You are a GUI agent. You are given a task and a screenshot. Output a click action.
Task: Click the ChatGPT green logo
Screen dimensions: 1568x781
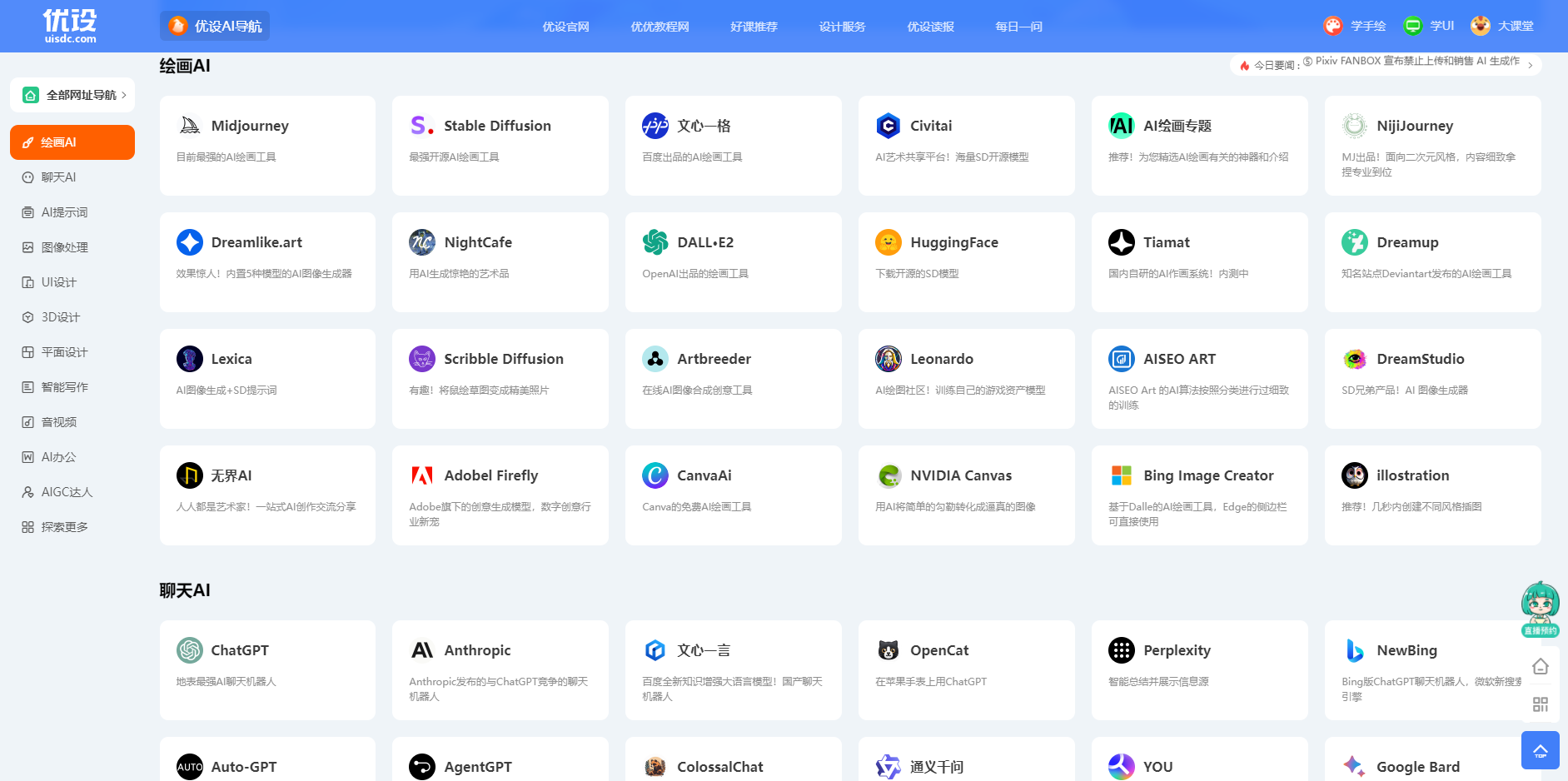190,650
